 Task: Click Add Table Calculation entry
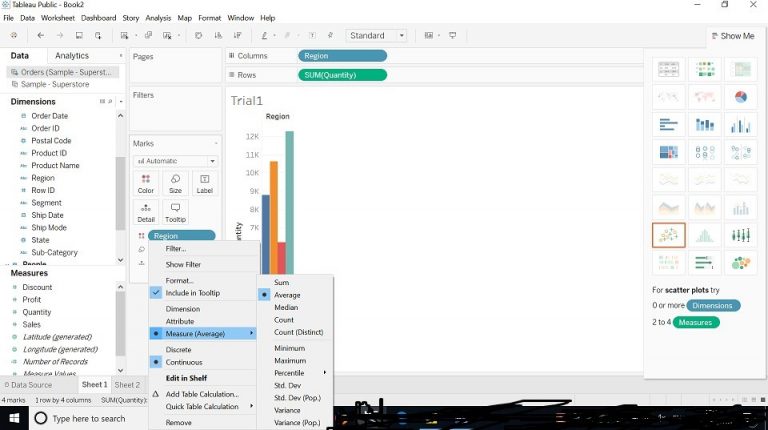click(x=203, y=394)
